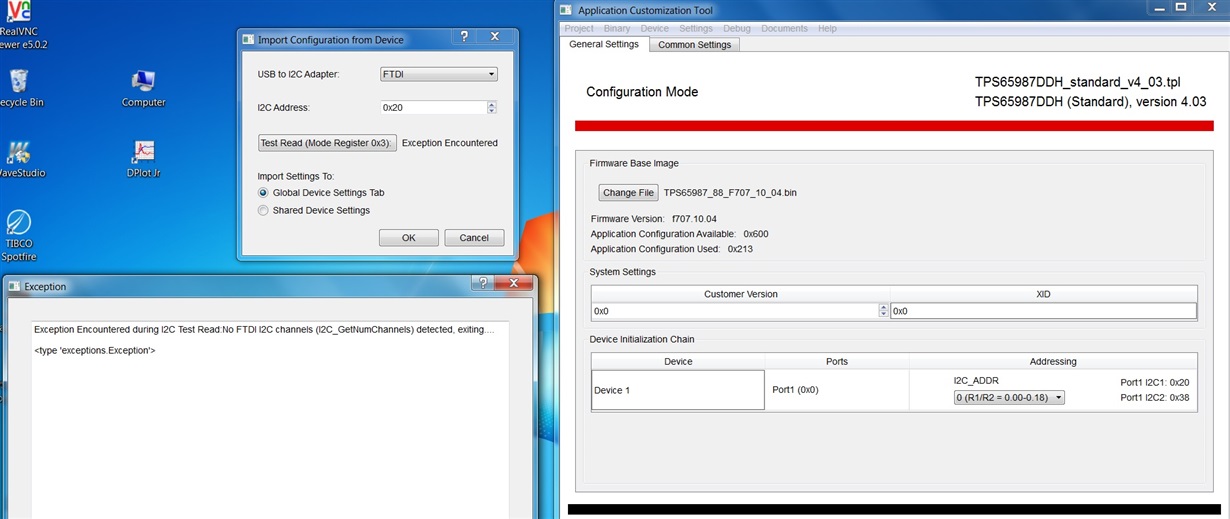Click Test Read (Mode Register 0x3) button

point(327,143)
